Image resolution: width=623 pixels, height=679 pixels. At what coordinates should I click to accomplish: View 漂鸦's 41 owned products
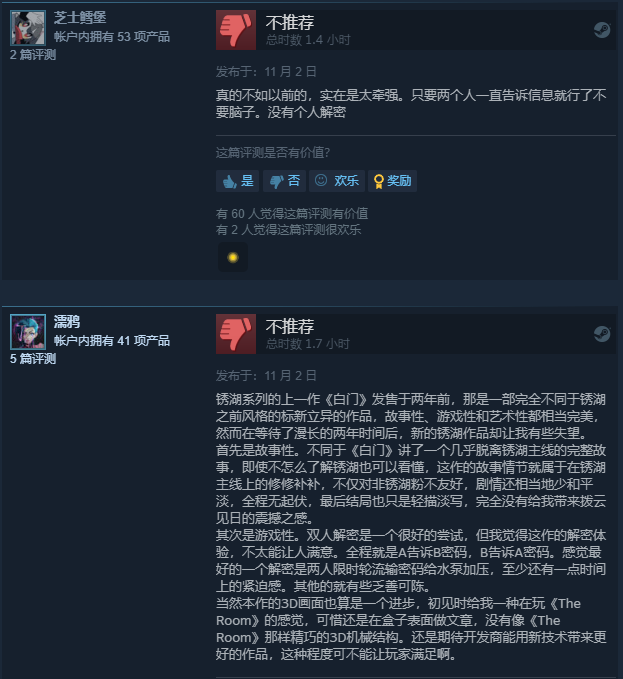point(112,341)
